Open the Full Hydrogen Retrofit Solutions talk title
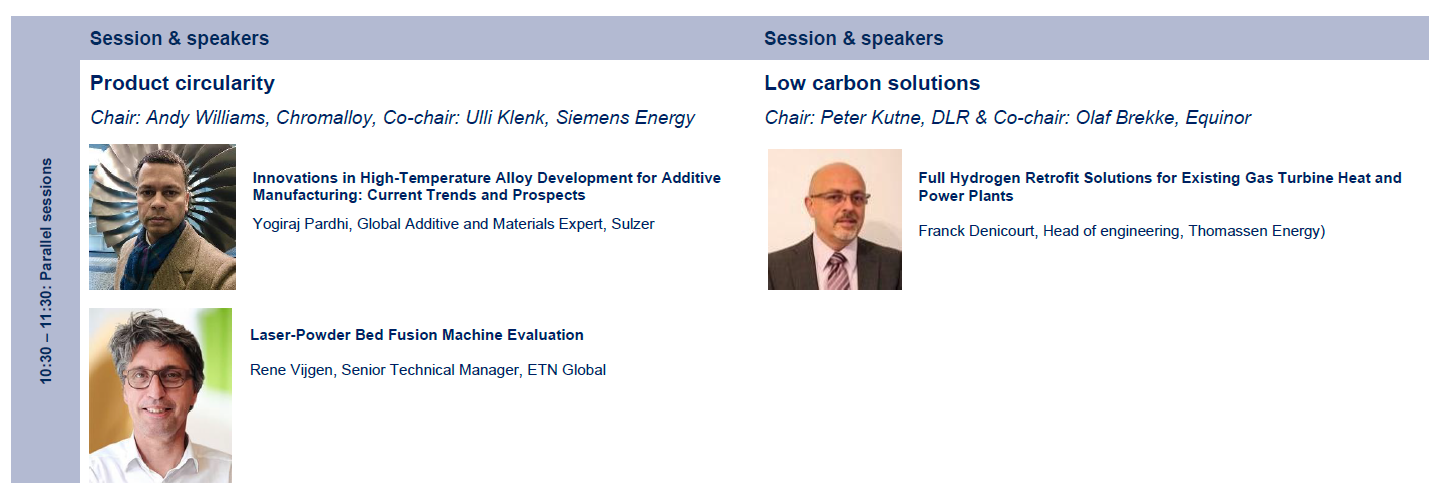The height and width of the screenshot is (497, 1440). [1160, 186]
